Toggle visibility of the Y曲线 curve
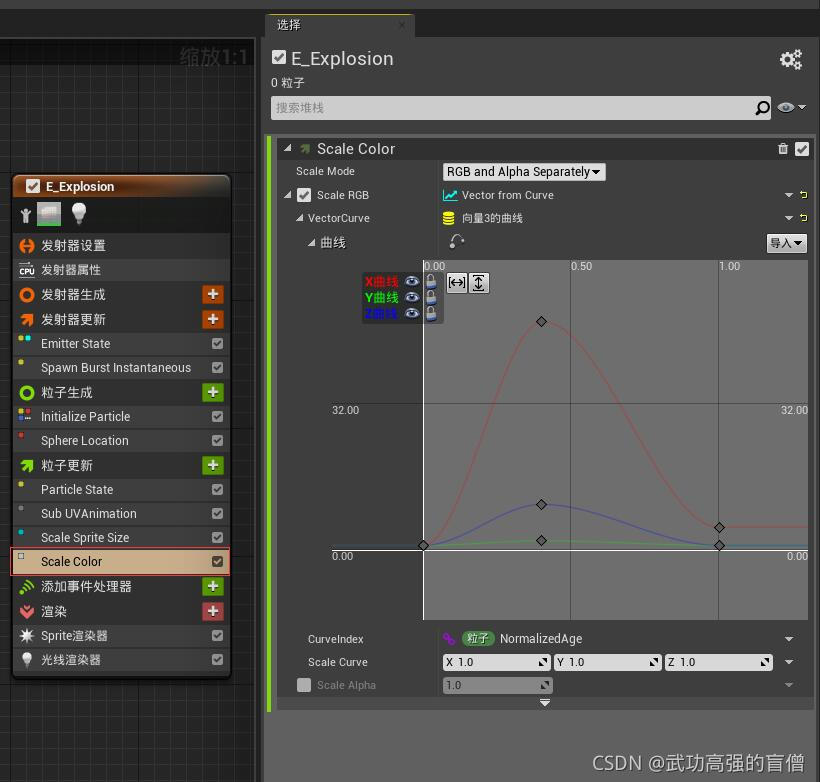The width and height of the screenshot is (820, 782). click(x=412, y=297)
